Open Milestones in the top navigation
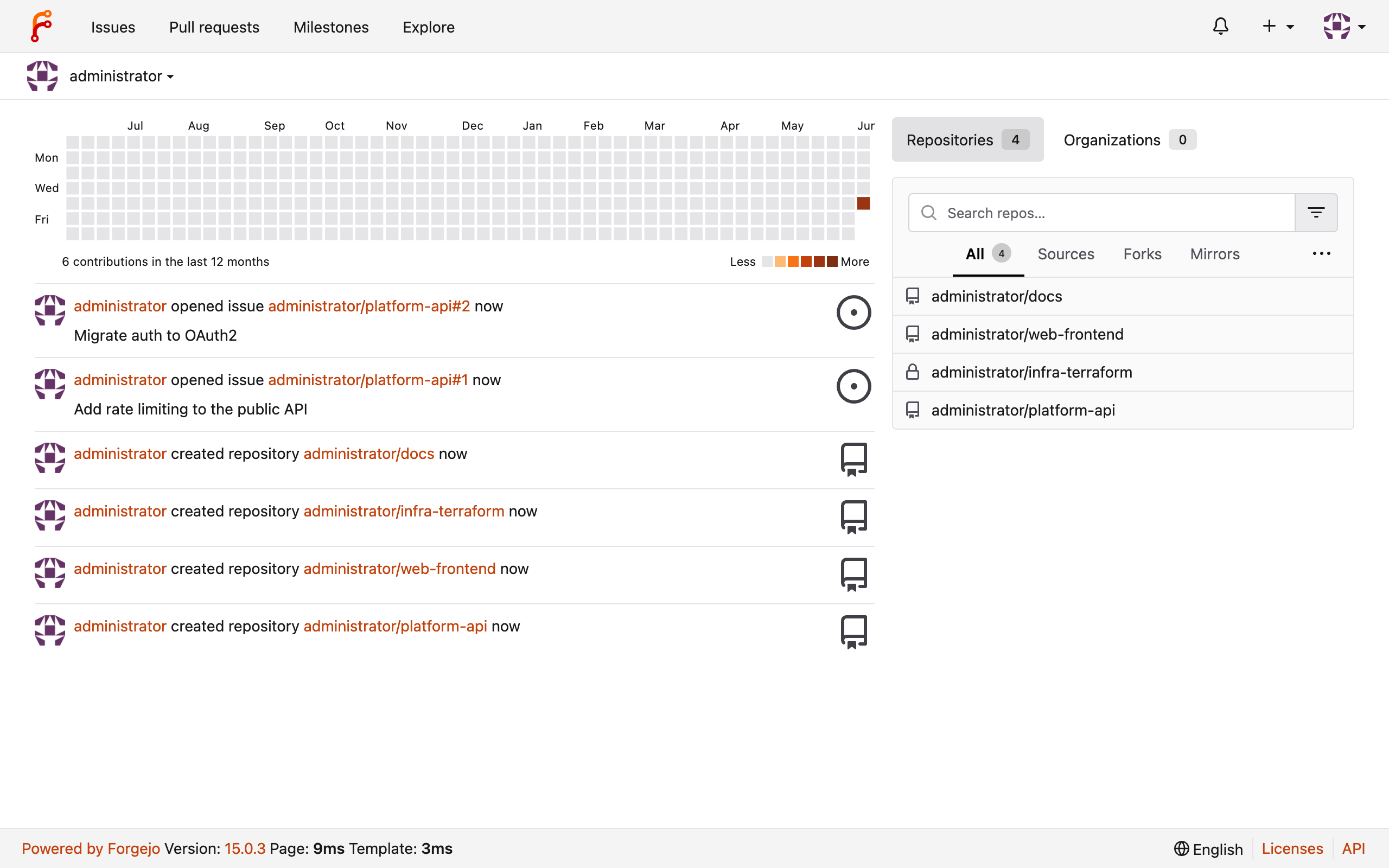The width and height of the screenshot is (1389, 868). pos(330,27)
